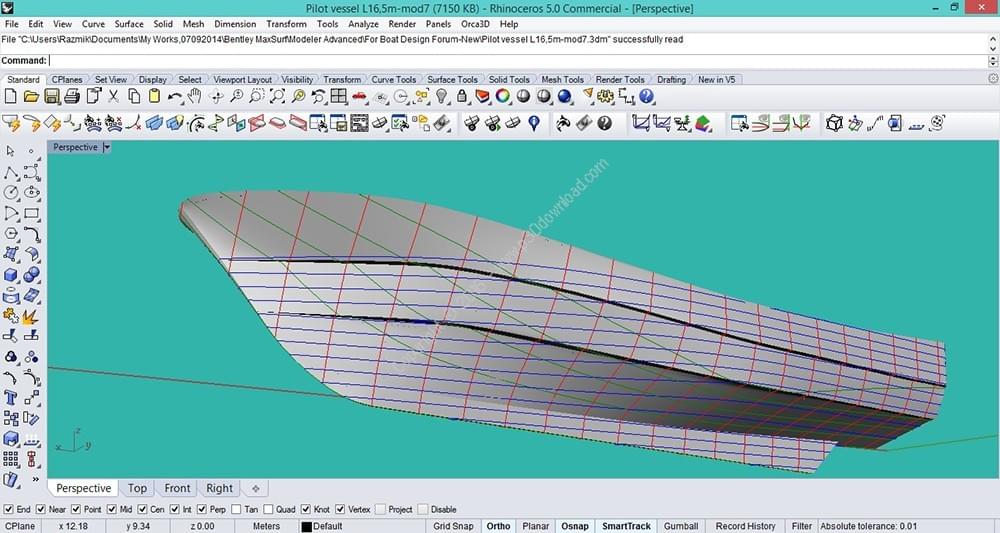Expand more sidebar tools with double chevron

(x=35, y=479)
